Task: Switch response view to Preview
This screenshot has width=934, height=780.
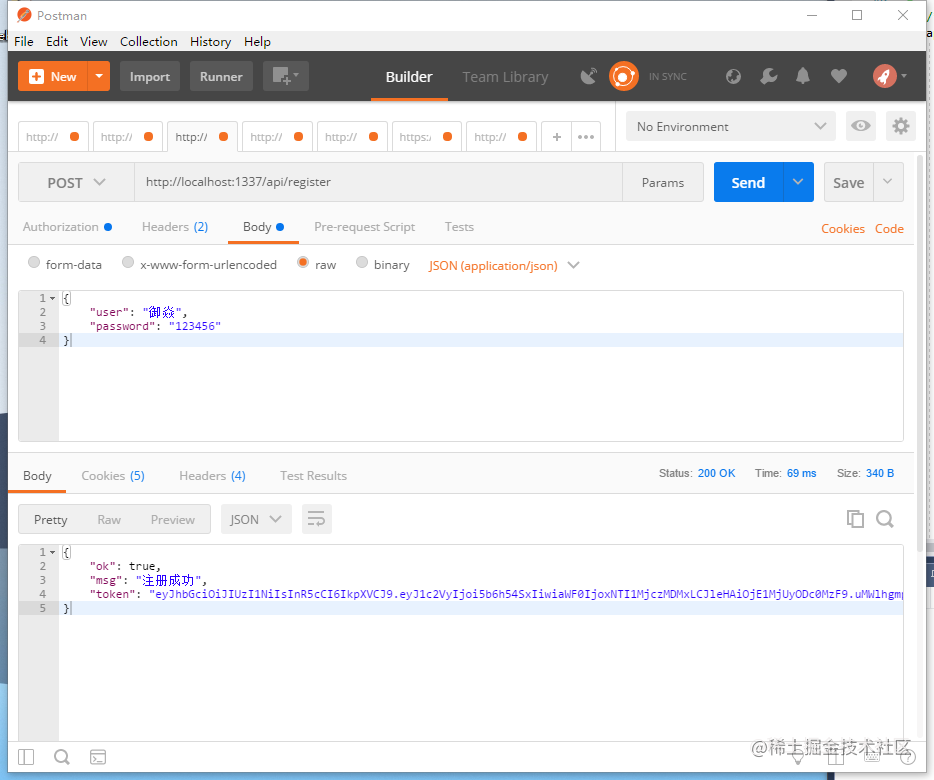Action: (173, 519)
